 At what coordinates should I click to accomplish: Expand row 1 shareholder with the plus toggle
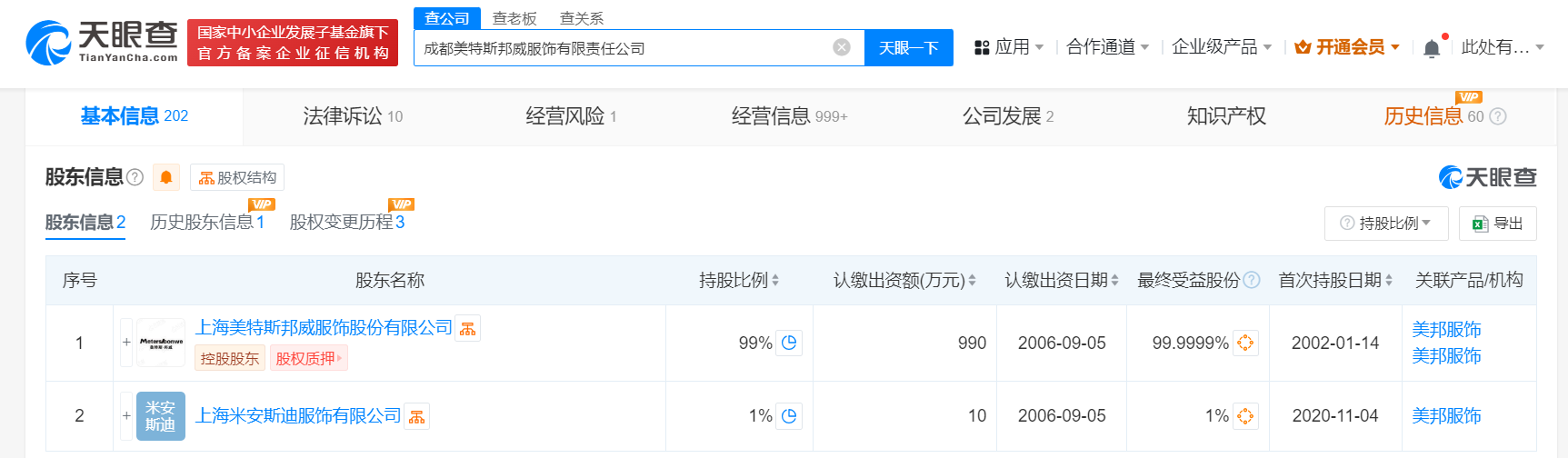tap(126, 343)
